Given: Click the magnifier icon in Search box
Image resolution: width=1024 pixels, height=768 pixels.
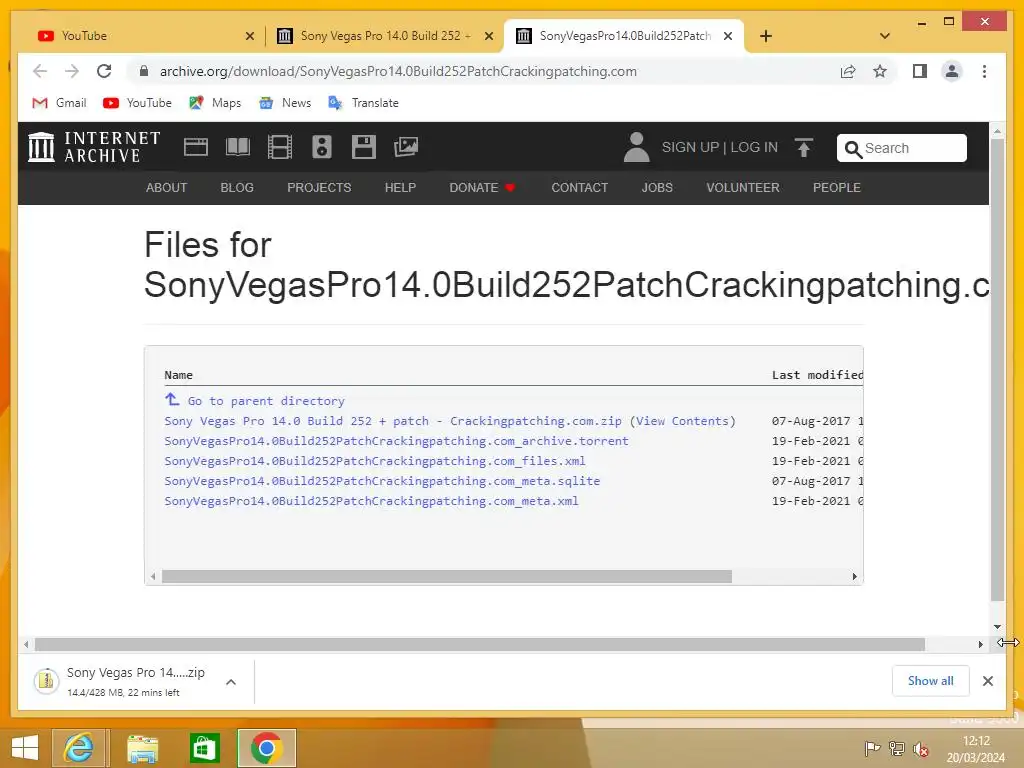Looking at the screenshot, I should click(x=852, y=149).
